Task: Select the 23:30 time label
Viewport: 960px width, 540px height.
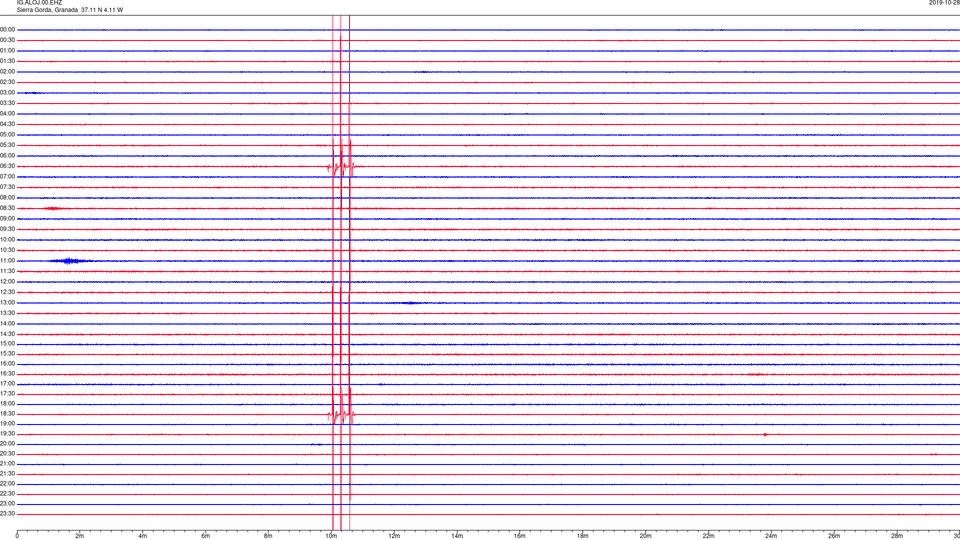Action: click(x=7, y=514)
